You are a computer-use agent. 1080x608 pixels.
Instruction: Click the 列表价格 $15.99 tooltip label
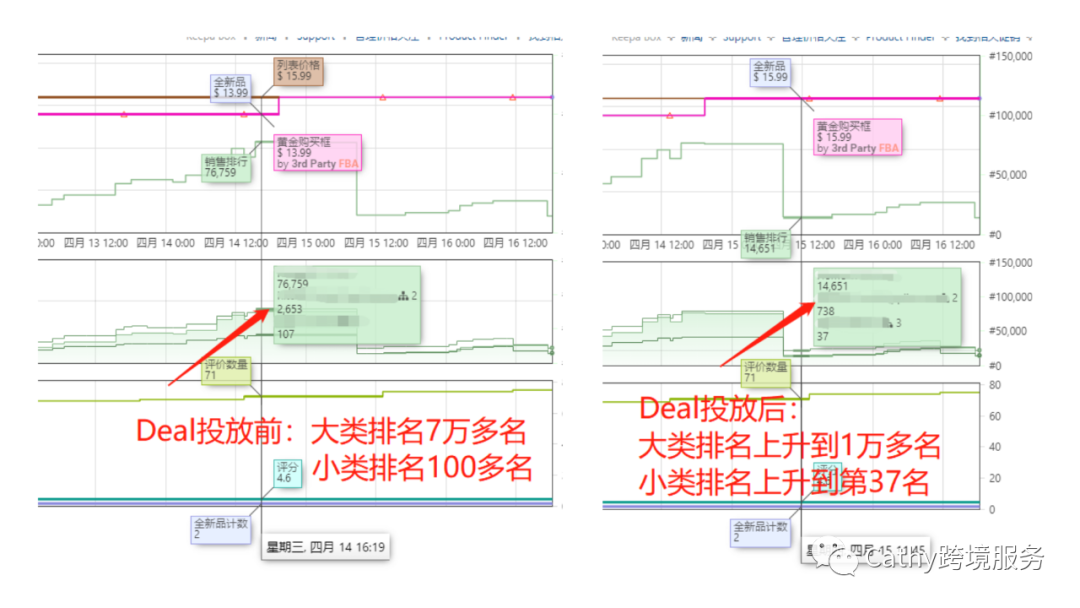tap(299, 71)
